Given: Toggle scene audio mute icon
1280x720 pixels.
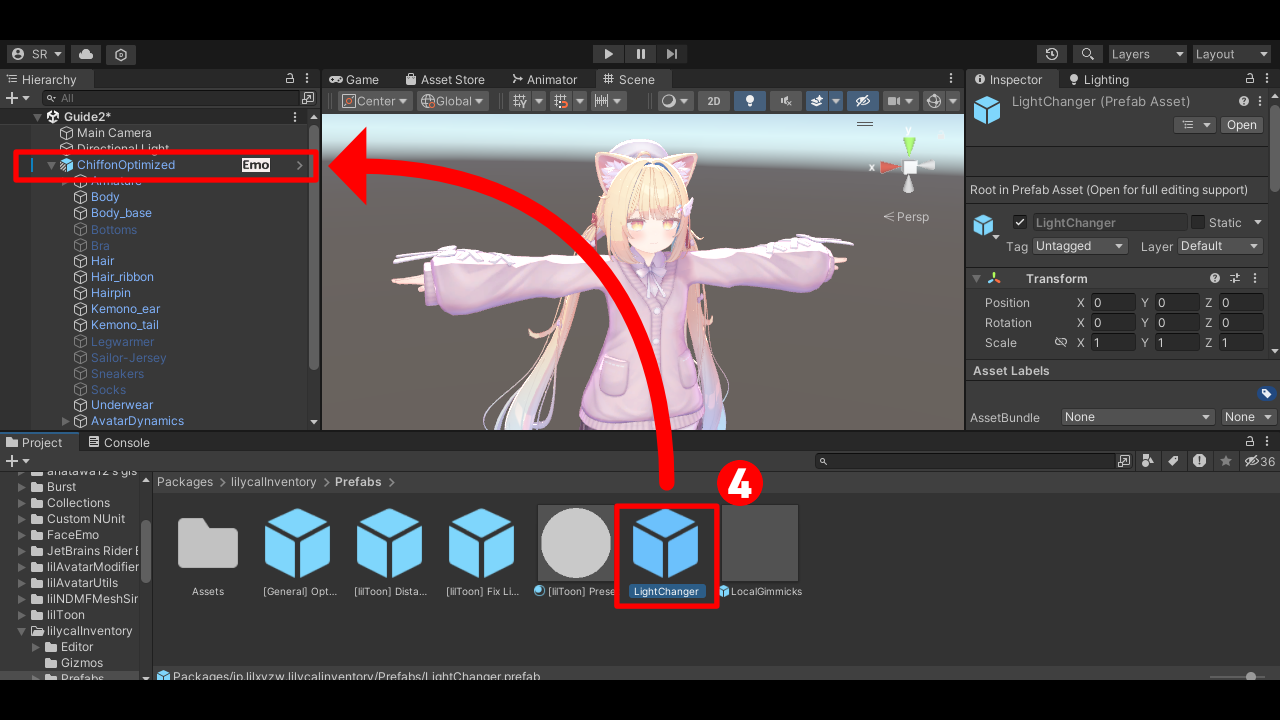Looking at the screenshot, I should tap(786, 101).
